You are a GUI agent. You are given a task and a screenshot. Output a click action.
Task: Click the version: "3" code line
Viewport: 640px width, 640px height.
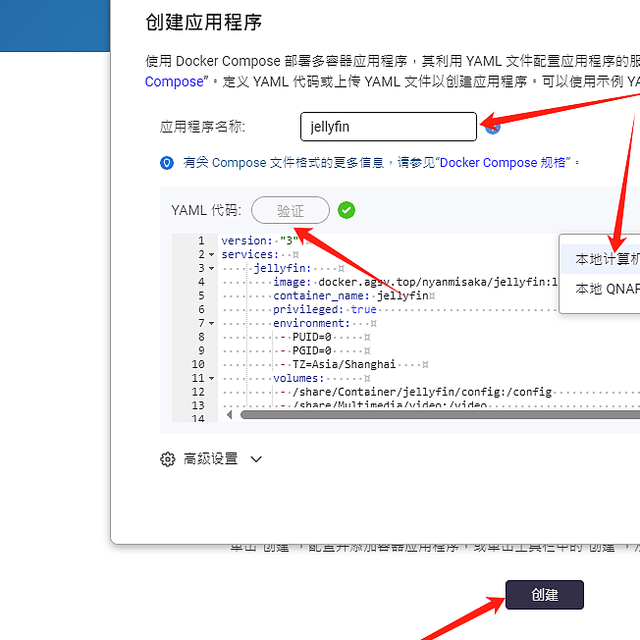260,241
